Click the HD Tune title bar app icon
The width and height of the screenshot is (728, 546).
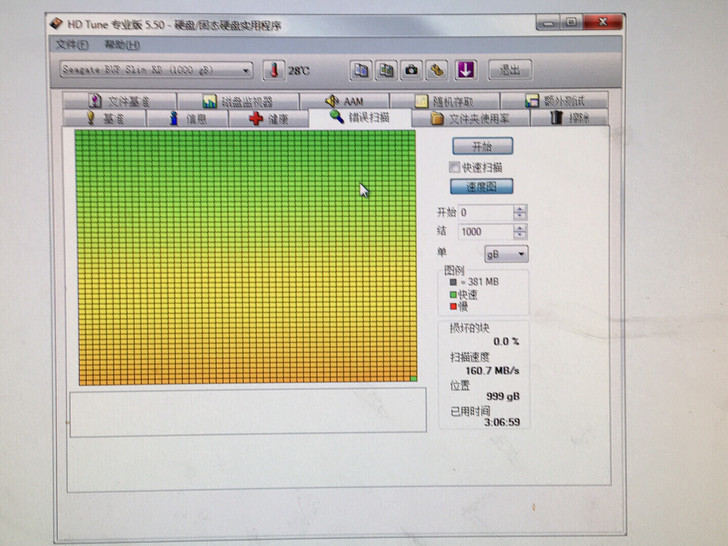(x=57, y=24)
